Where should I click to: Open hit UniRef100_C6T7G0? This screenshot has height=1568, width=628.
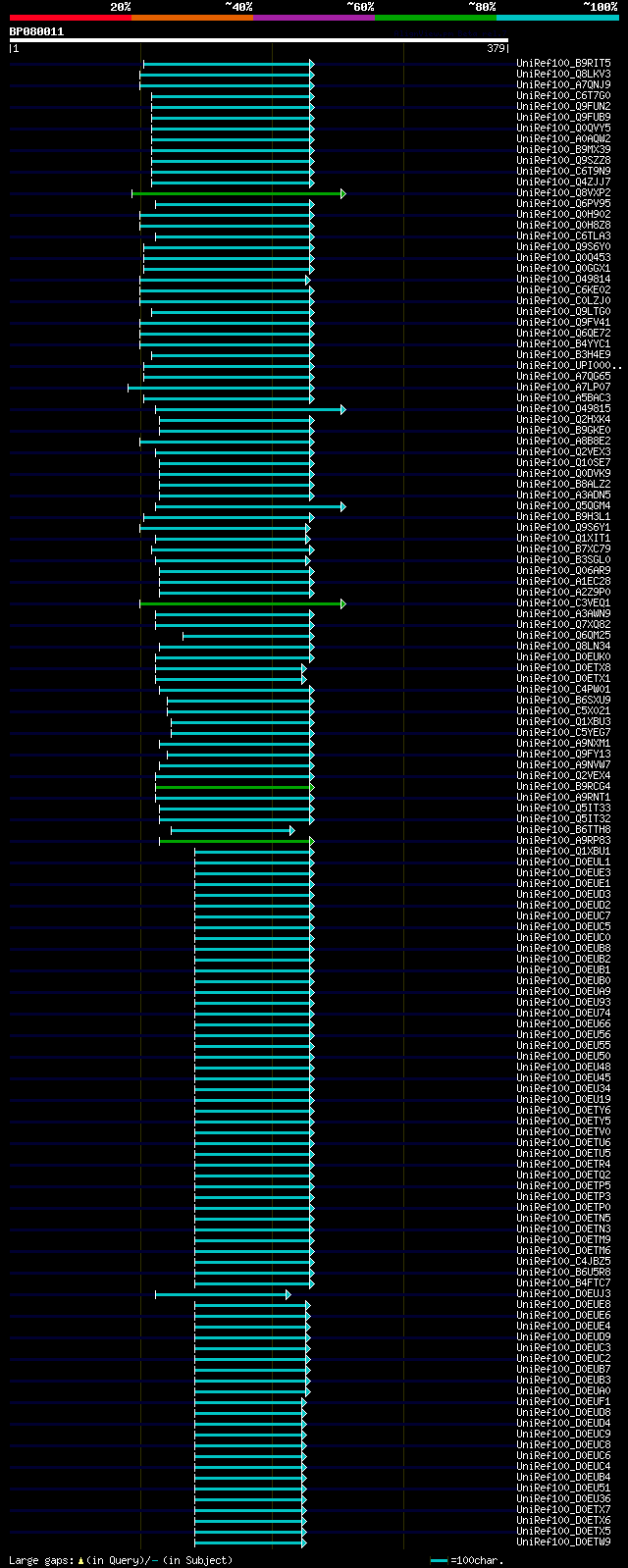[x=563, y=96]
